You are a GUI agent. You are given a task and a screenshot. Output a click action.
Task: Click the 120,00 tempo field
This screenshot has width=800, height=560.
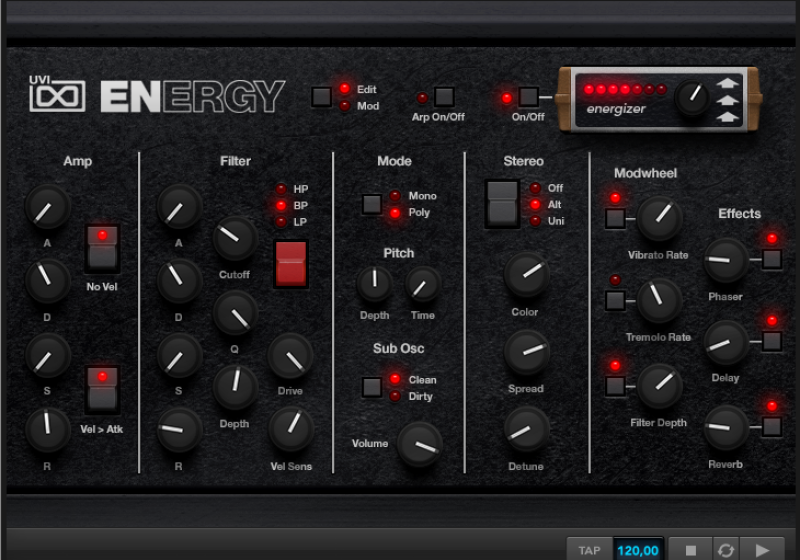click(638, 549)
